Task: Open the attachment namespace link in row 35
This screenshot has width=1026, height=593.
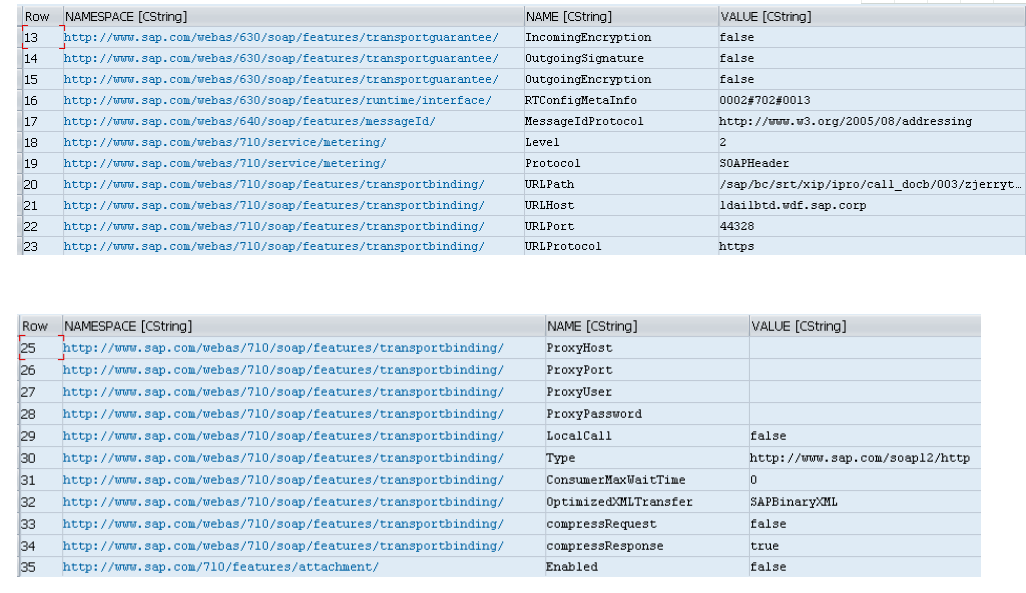Action: pyautogui.click(x=221, y=567)
